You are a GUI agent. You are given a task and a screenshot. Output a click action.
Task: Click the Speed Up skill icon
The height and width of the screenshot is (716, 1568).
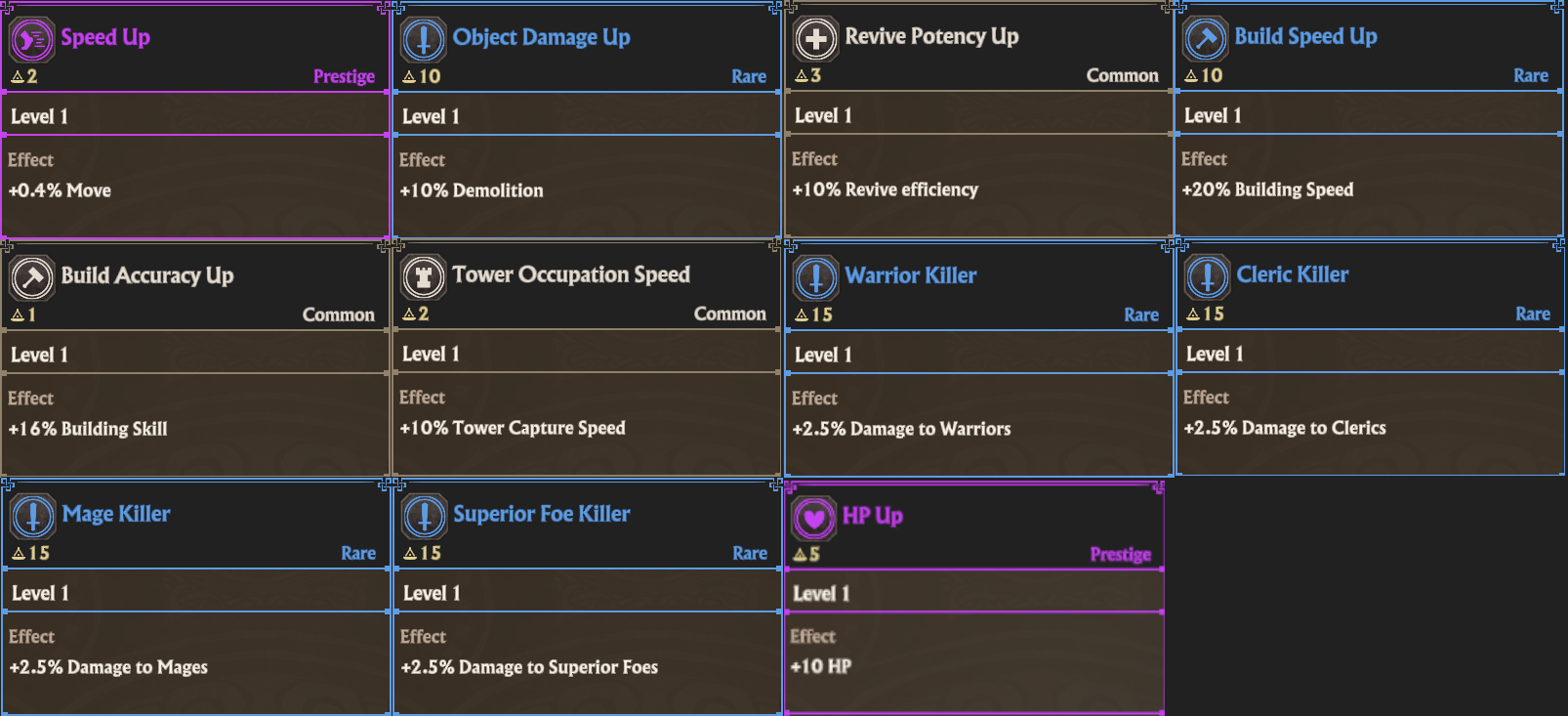(32, 40)
